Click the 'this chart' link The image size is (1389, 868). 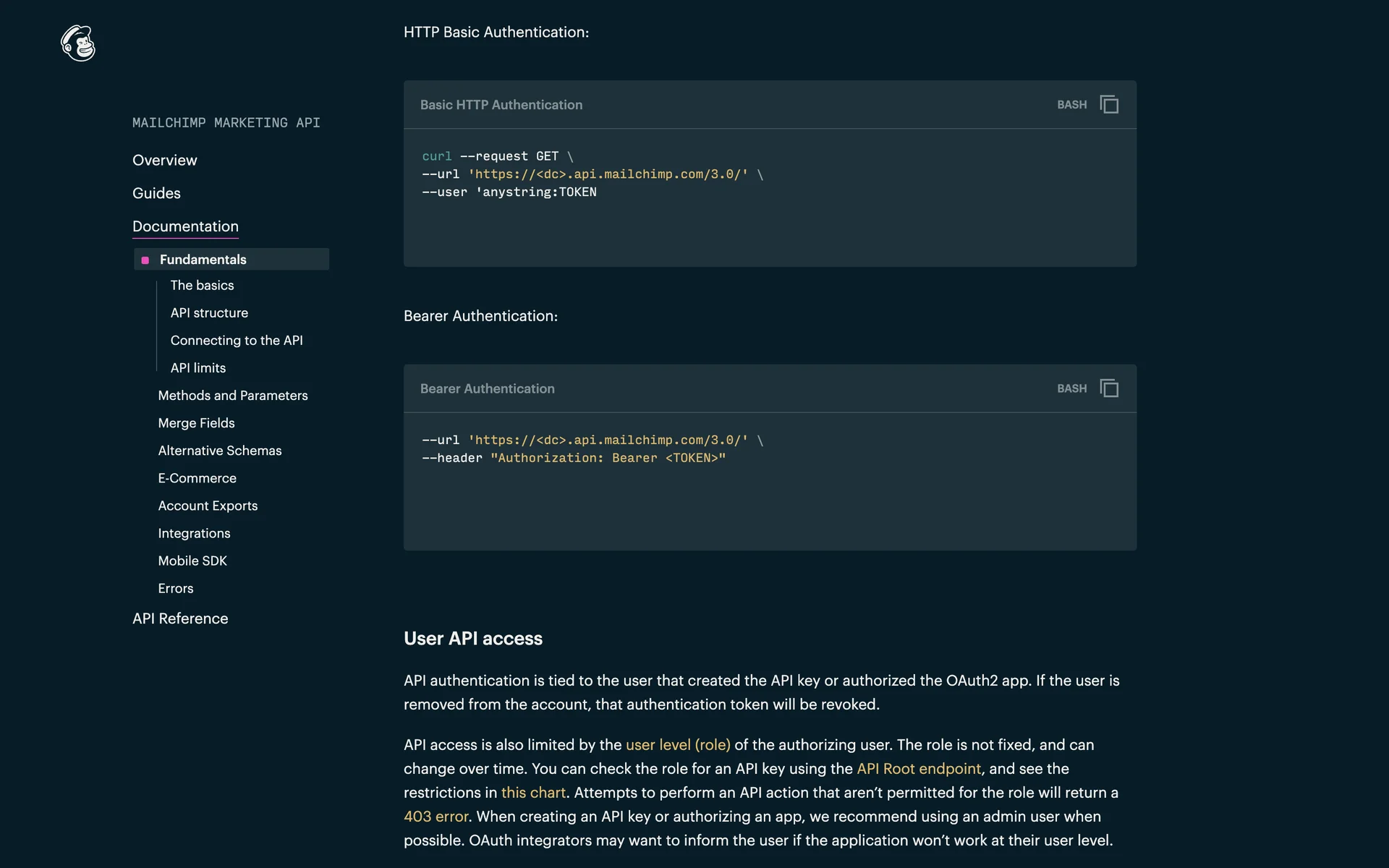(x=533, y=793)
